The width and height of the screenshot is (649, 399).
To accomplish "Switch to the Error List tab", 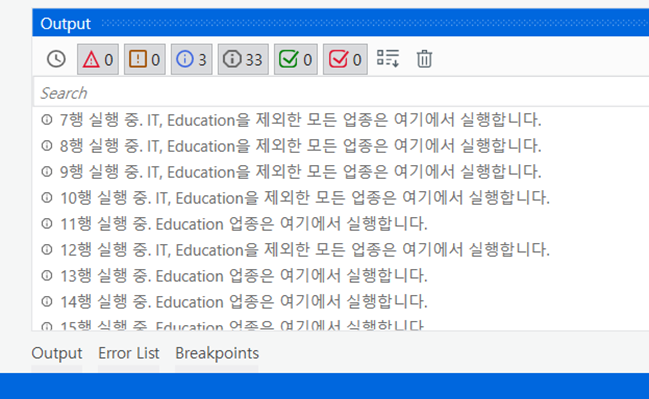I will tap(129, 353).
